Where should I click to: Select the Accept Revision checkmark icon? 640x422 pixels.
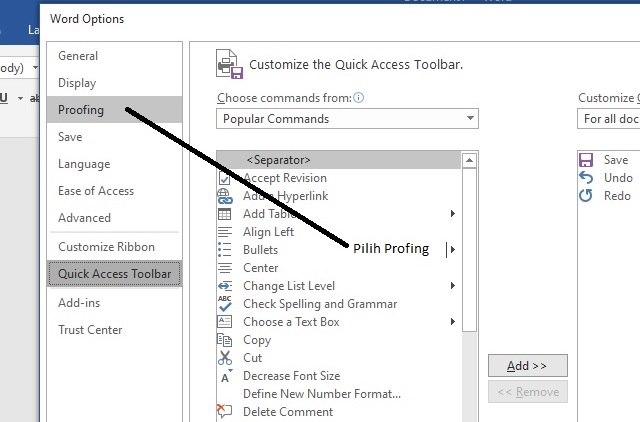click(224, 178)
